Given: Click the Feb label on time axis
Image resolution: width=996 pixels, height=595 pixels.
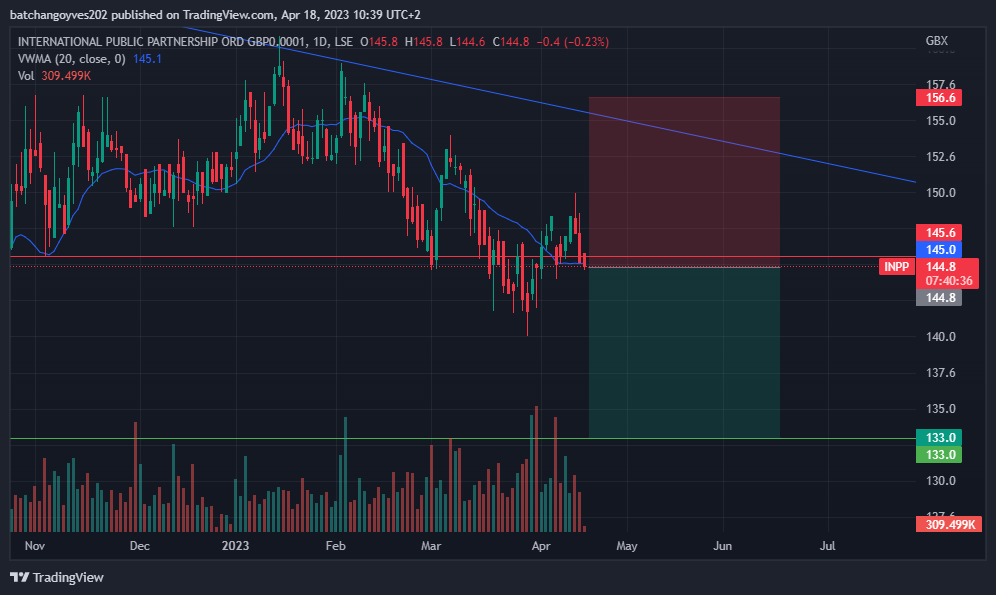Looking at the screenshot, I should 335,546.
